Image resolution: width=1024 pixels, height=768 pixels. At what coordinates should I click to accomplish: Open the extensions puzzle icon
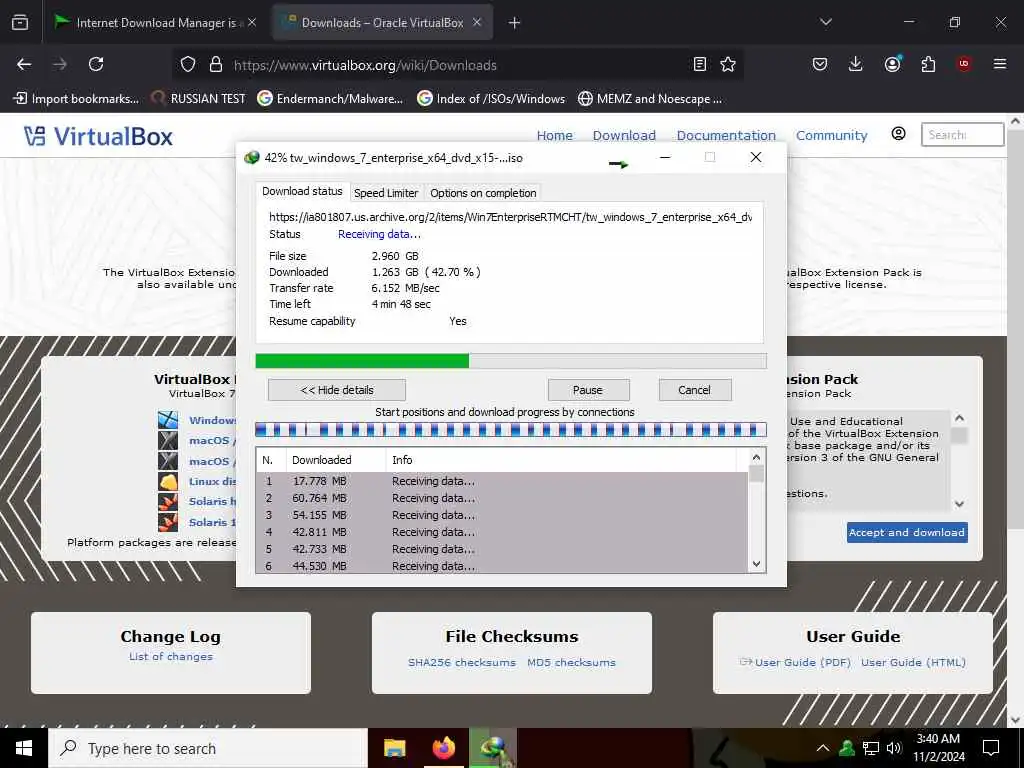pyautogui.click(x=928, y=64)
